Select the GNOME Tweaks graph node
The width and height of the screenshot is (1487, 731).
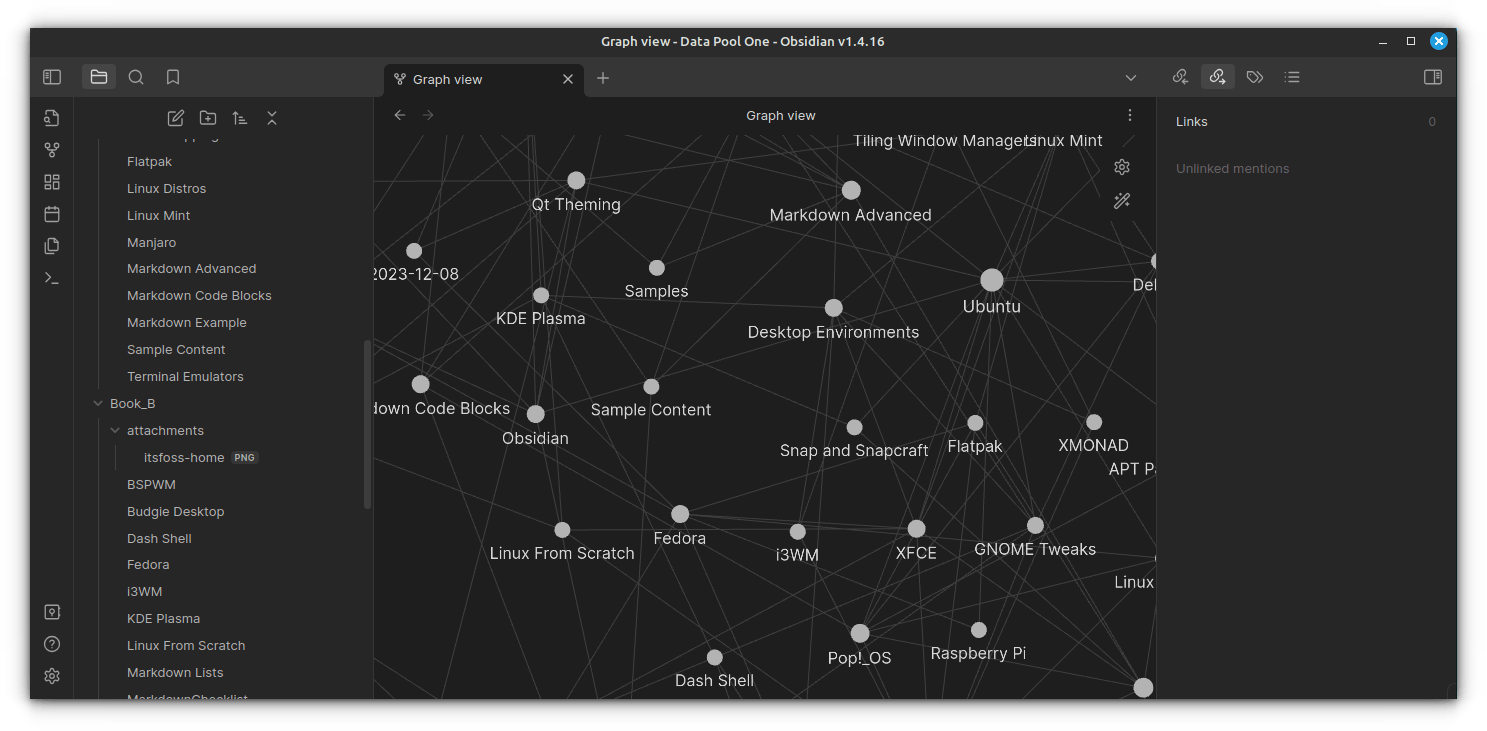click(x=1036, y=526)
